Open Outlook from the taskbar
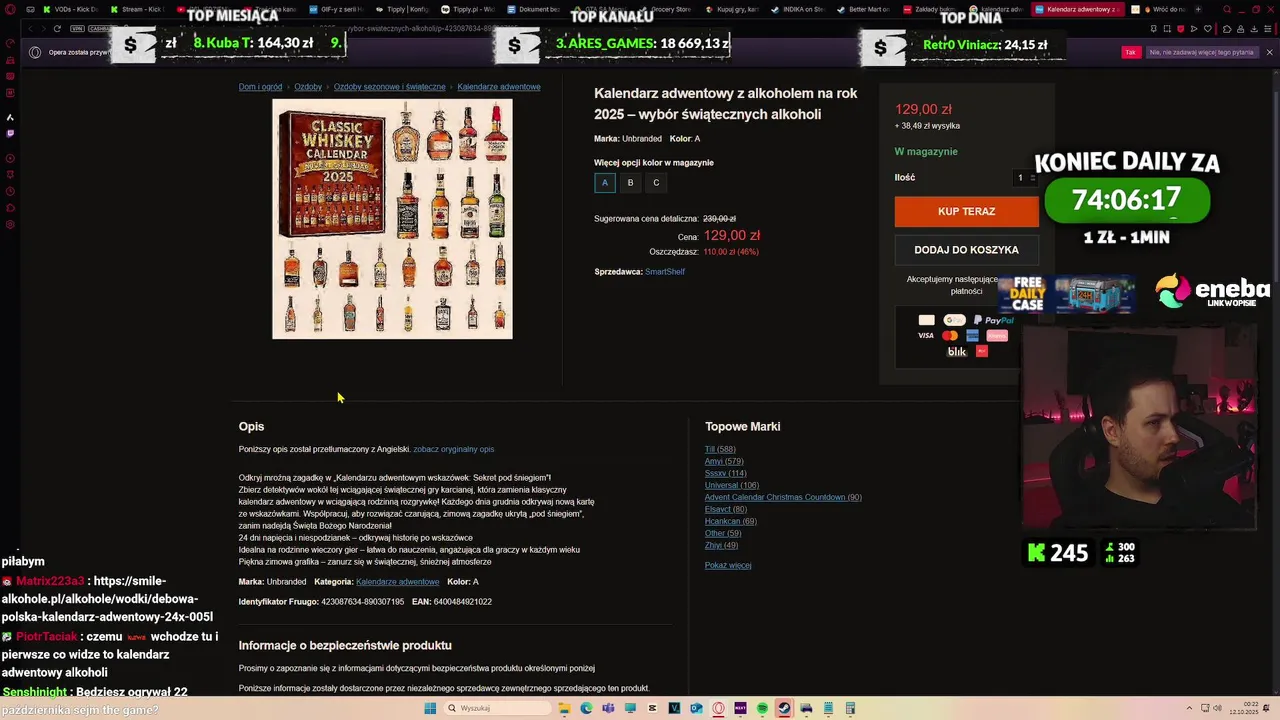This screenshot has height=720, width=1280. click(696, 708)
